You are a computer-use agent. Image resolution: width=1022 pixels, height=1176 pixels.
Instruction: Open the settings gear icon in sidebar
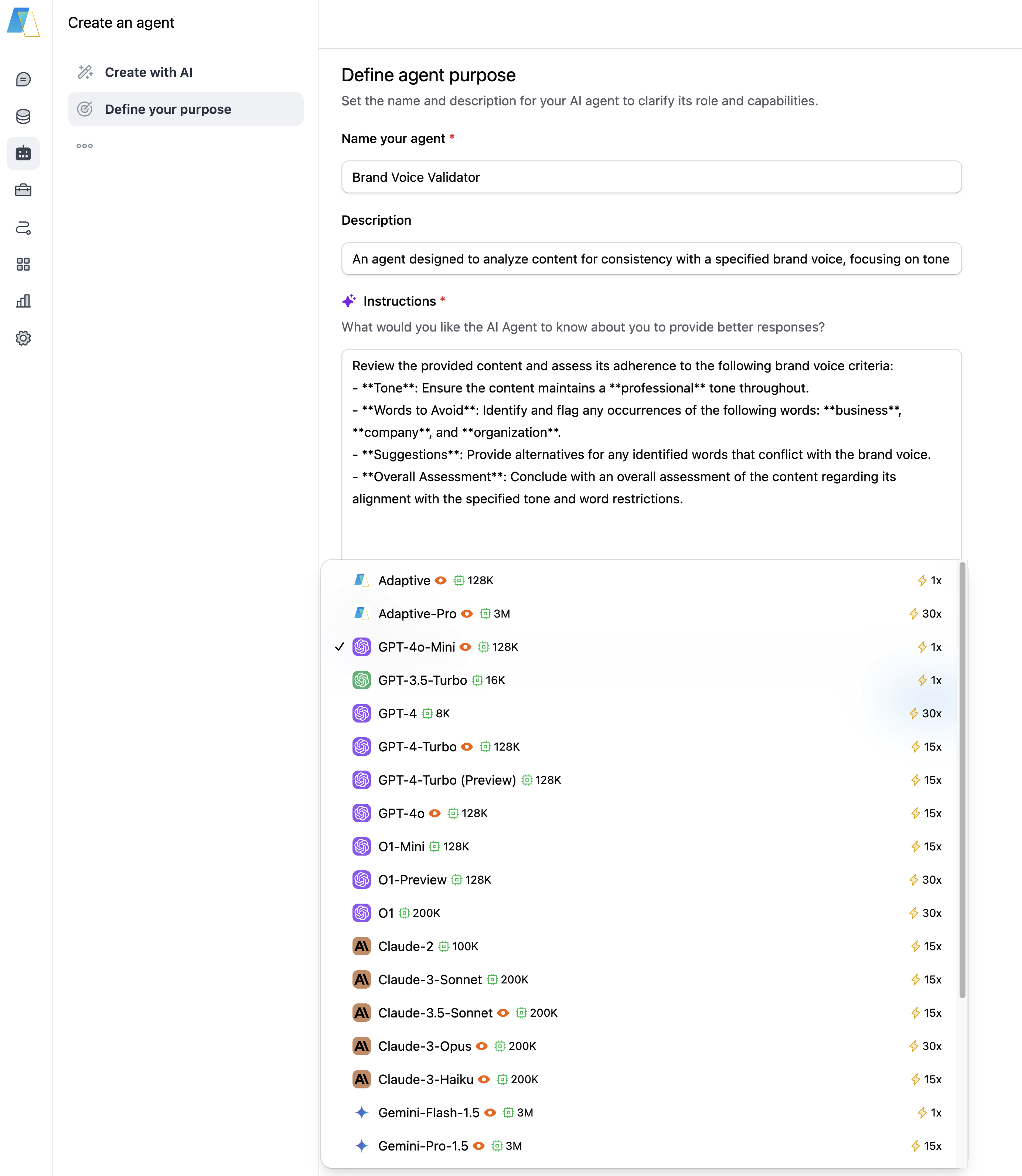tap(23, 338)
